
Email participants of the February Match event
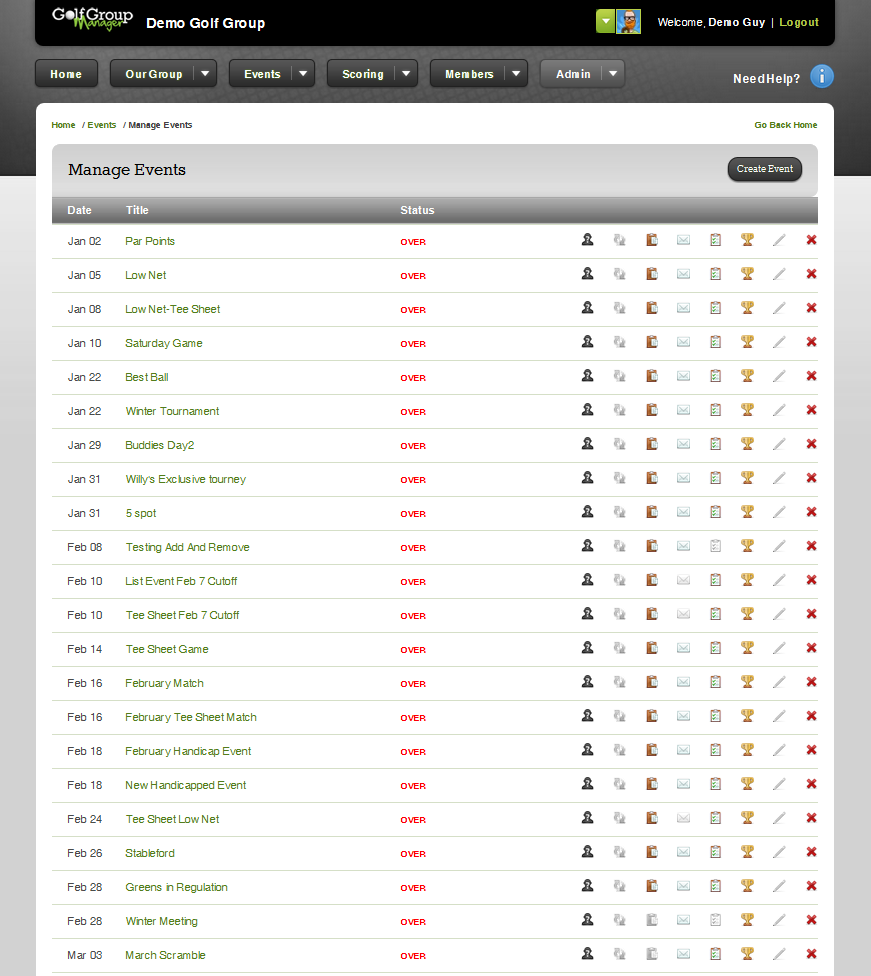point(683,682)
